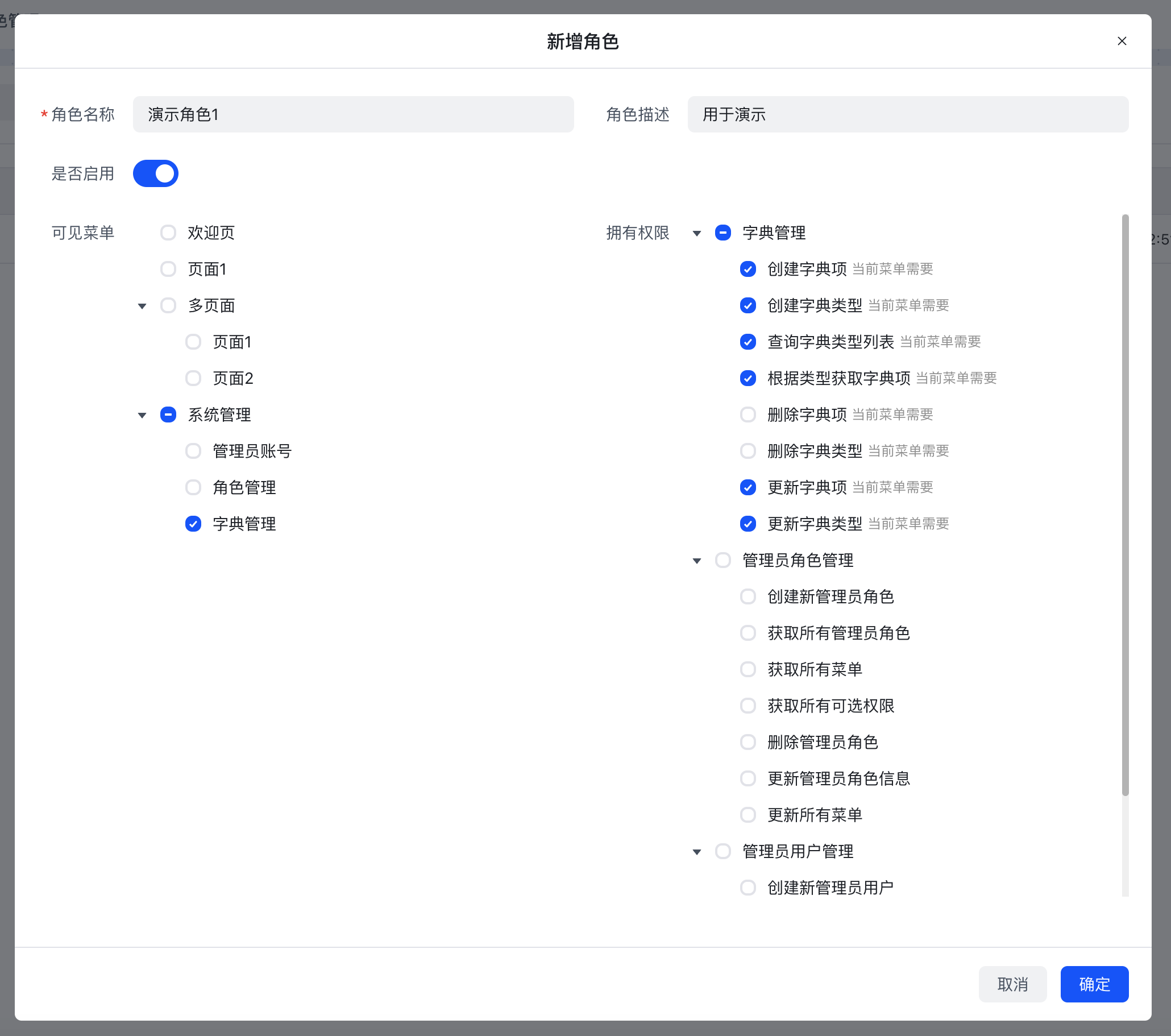Enable the 删除字典类型 permission
The width and height of the screenshot is (1171, 1036).
[x=748, y=450]
